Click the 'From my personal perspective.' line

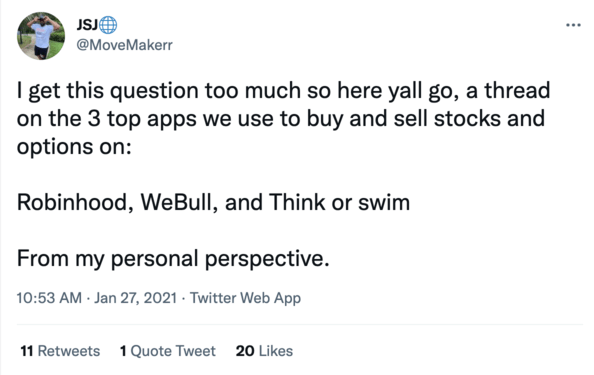(x=173, y=259)
